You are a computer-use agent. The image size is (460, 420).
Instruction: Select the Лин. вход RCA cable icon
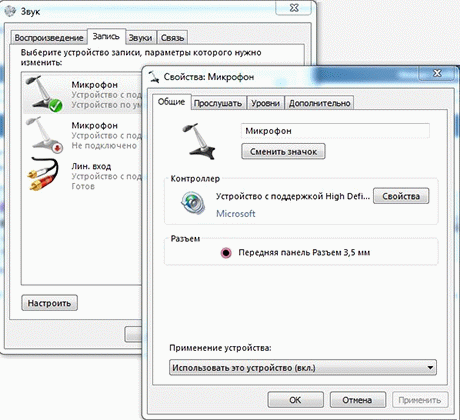(43, 174)
